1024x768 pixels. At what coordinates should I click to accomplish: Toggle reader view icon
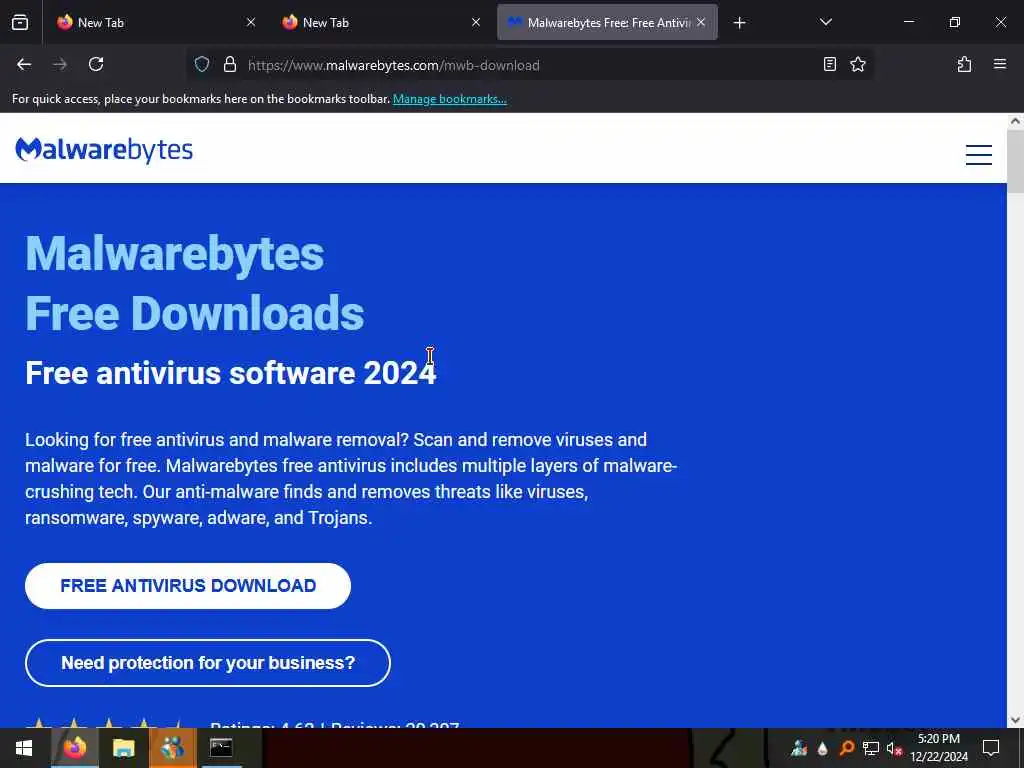(829, 64)
